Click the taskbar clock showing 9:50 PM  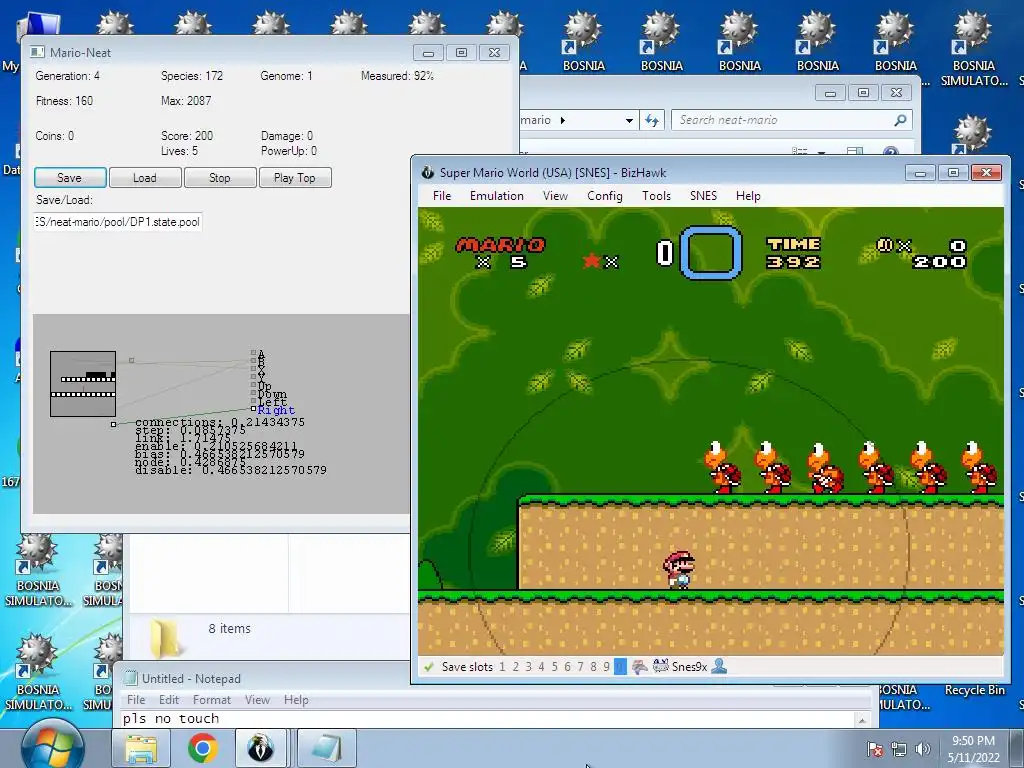pos(974,749)
